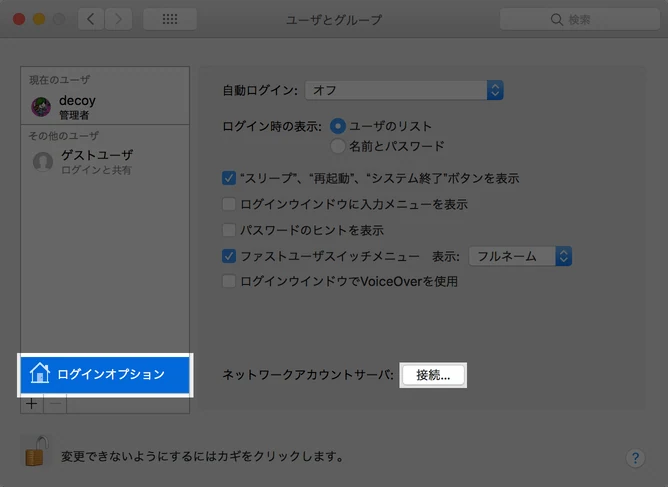Click the magnifier icon in search field
The width and height of the screenshot is (668, 487).
[556, 20]
